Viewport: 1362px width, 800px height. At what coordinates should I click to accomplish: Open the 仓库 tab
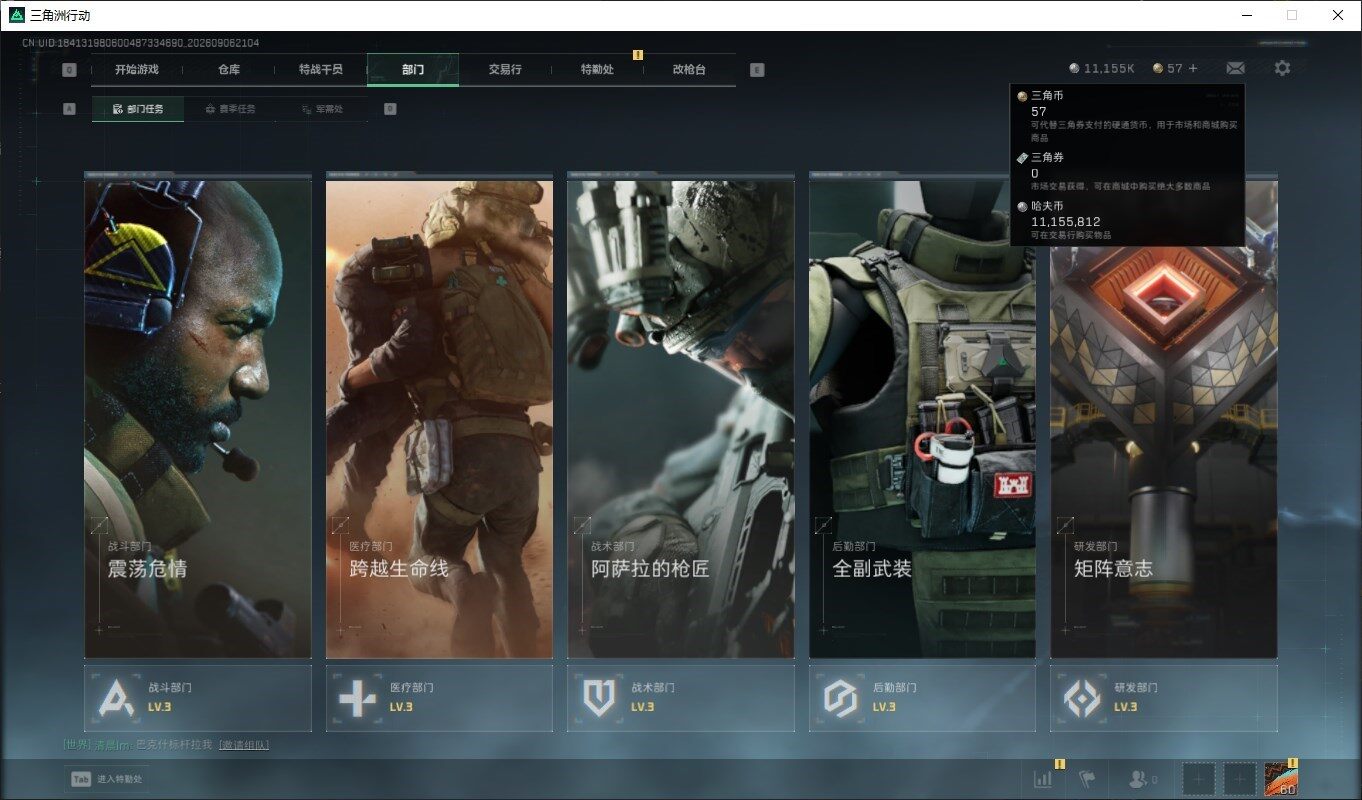229,70
